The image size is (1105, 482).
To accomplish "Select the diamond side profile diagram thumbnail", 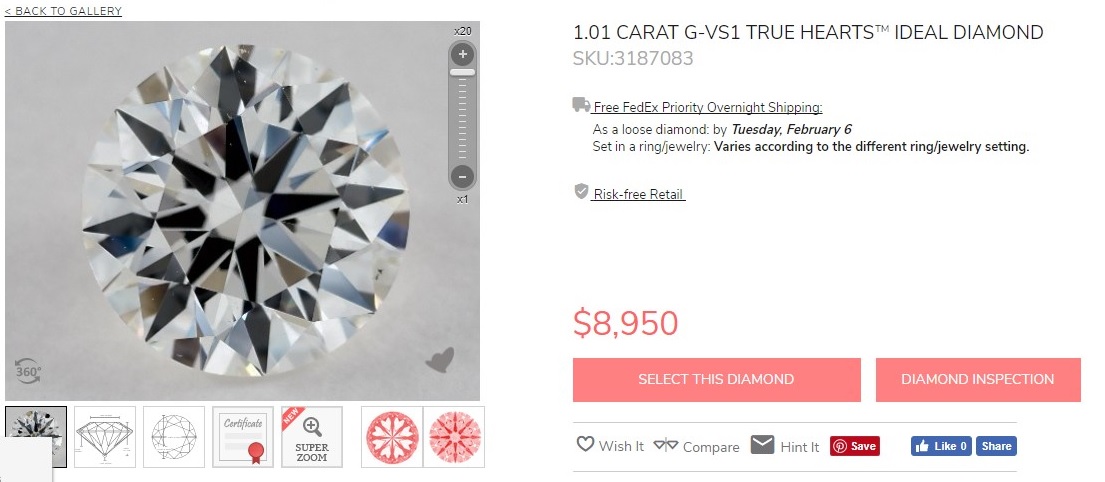I will coord(105,436).
